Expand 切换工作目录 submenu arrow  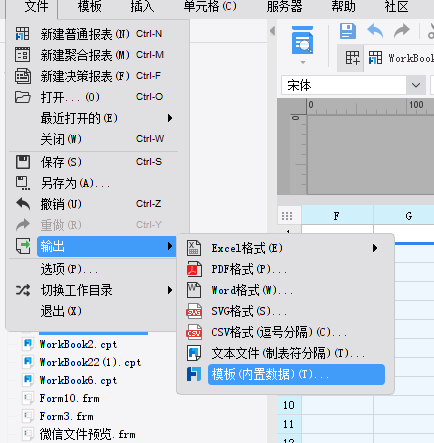170,290
